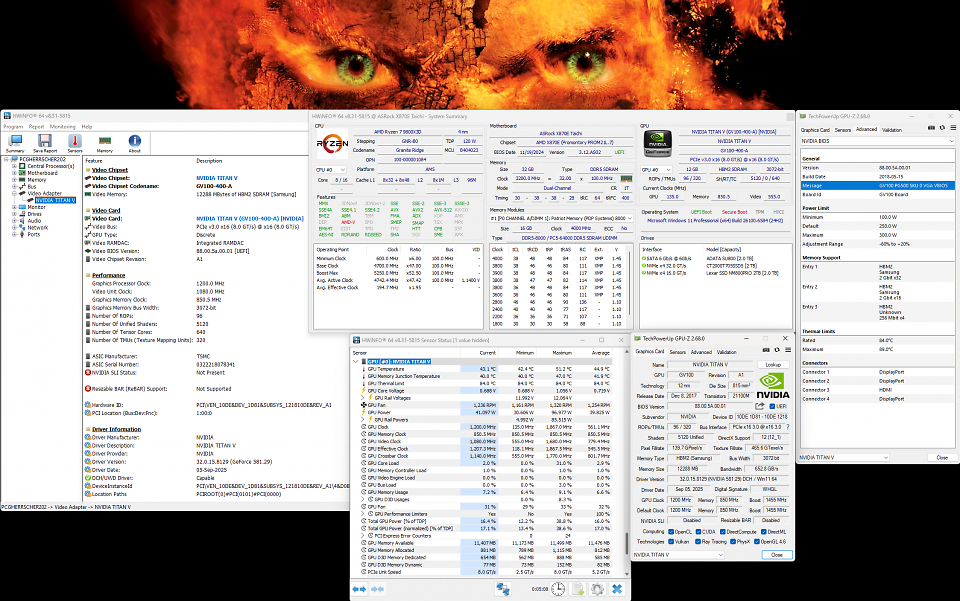Screen dimensions: 960x601
Task: Click the Save Report floppy icon
Action: pos(45,144)
